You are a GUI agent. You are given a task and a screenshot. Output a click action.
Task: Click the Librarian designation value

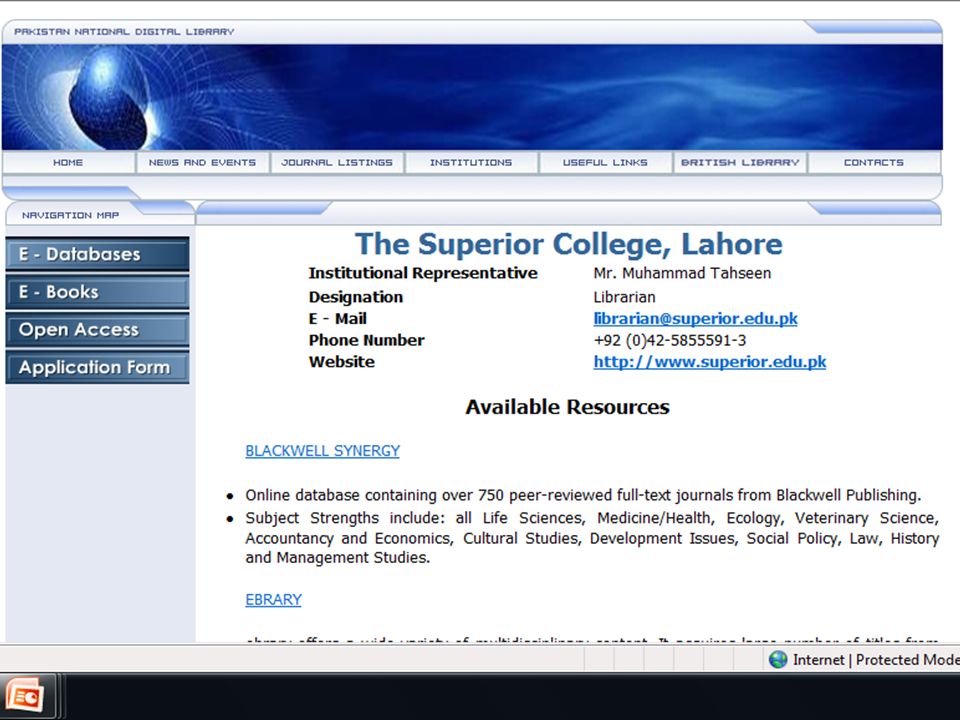tap(624, 298)
